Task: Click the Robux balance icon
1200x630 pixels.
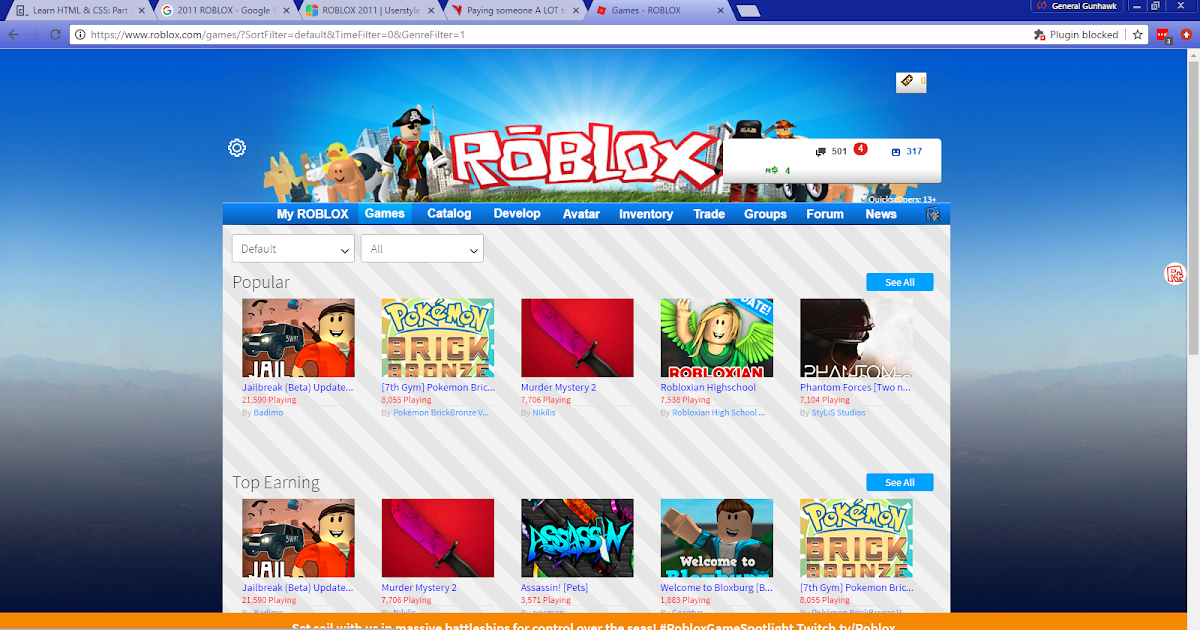Action: pos(771,170)
